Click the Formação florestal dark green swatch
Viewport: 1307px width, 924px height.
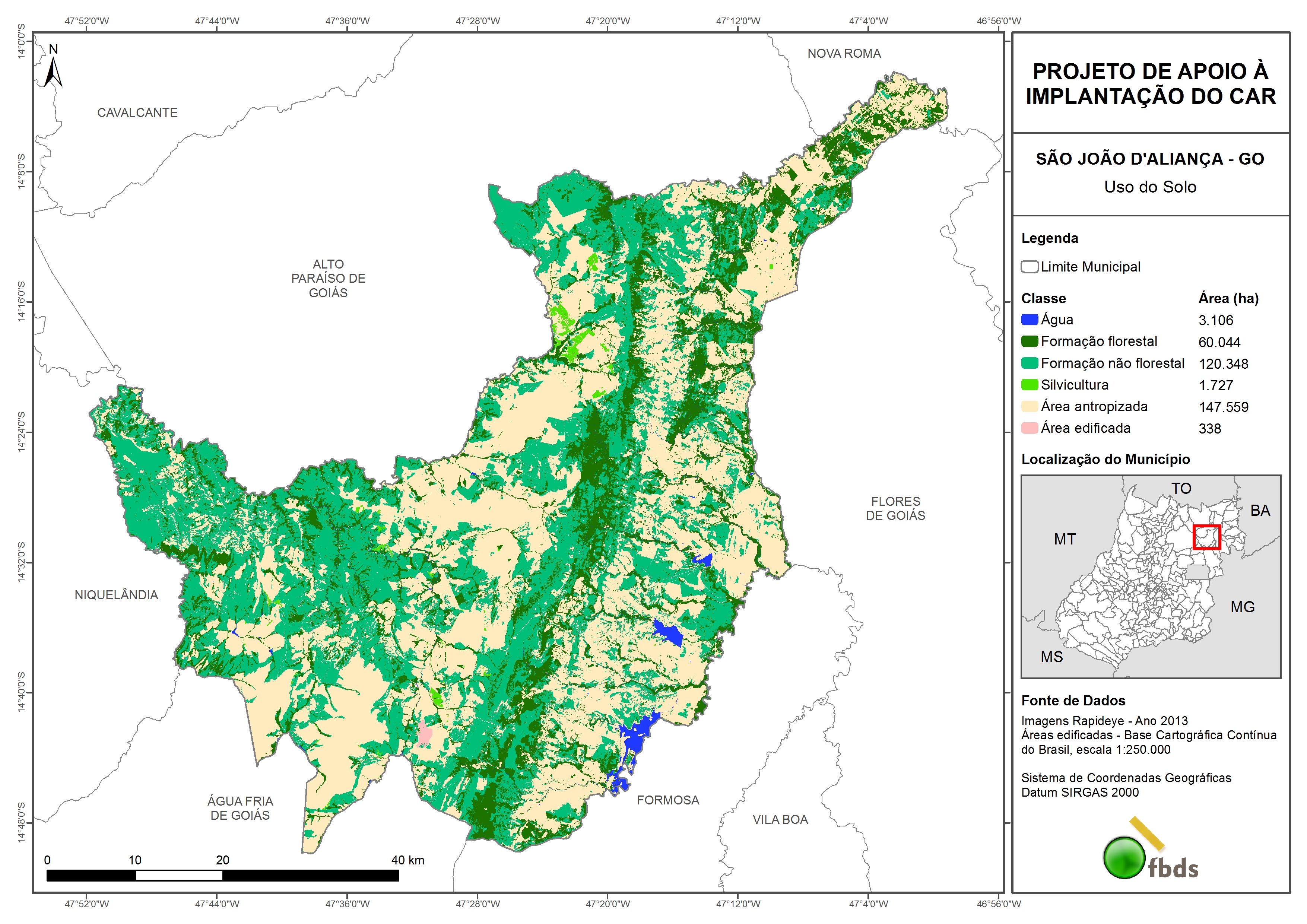[x=1029, y=342]
